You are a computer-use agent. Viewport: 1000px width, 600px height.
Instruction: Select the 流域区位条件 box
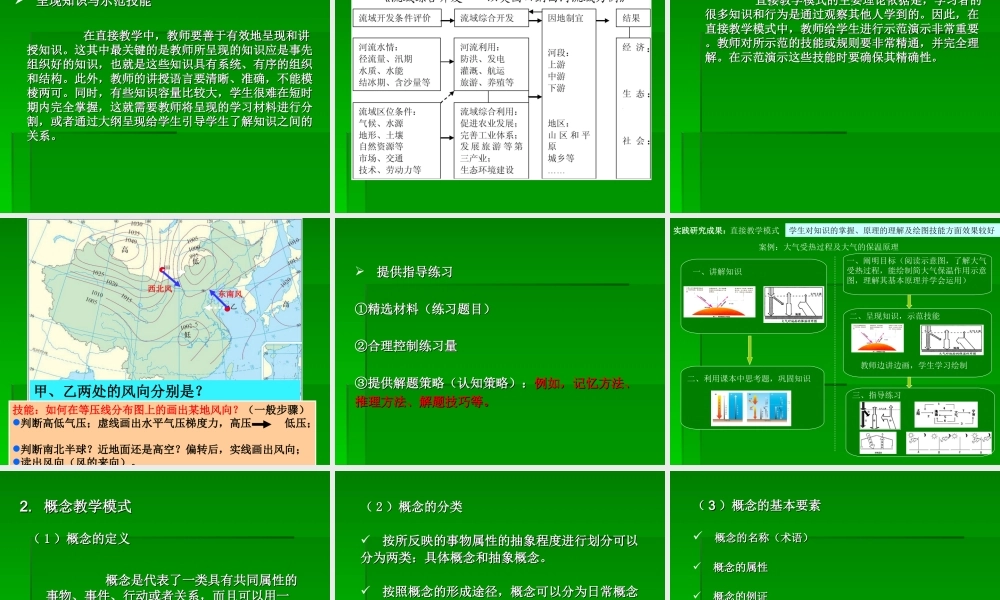396,140
